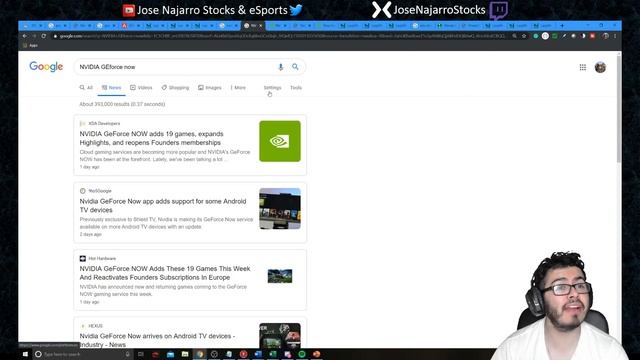Viewport: 640px width, 360px height.
Task: Open the search Tools options
Action: (x=296, y=88)
